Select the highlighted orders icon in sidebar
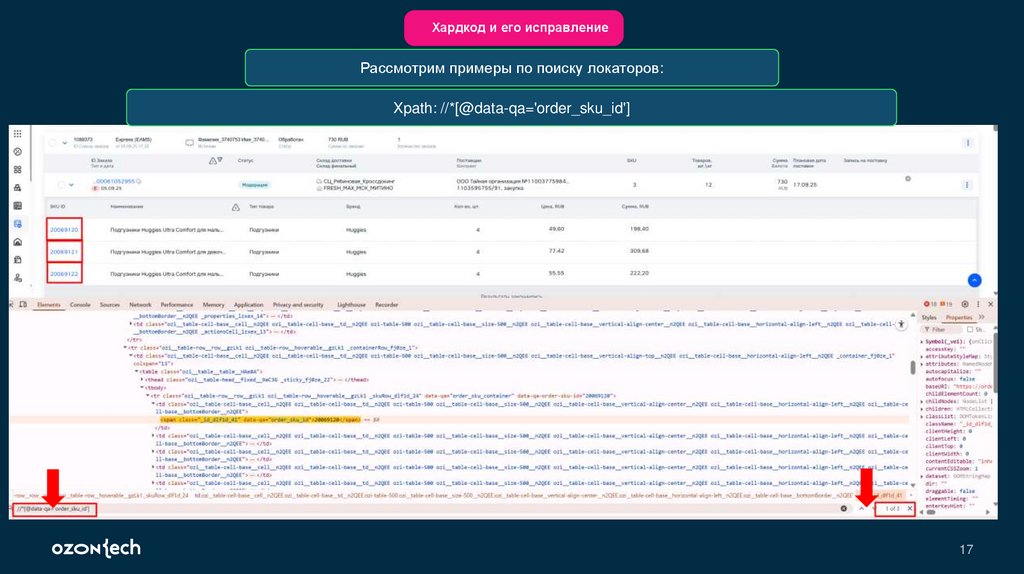The height and width of the screenshot is (574, 1024). (18, 224)
